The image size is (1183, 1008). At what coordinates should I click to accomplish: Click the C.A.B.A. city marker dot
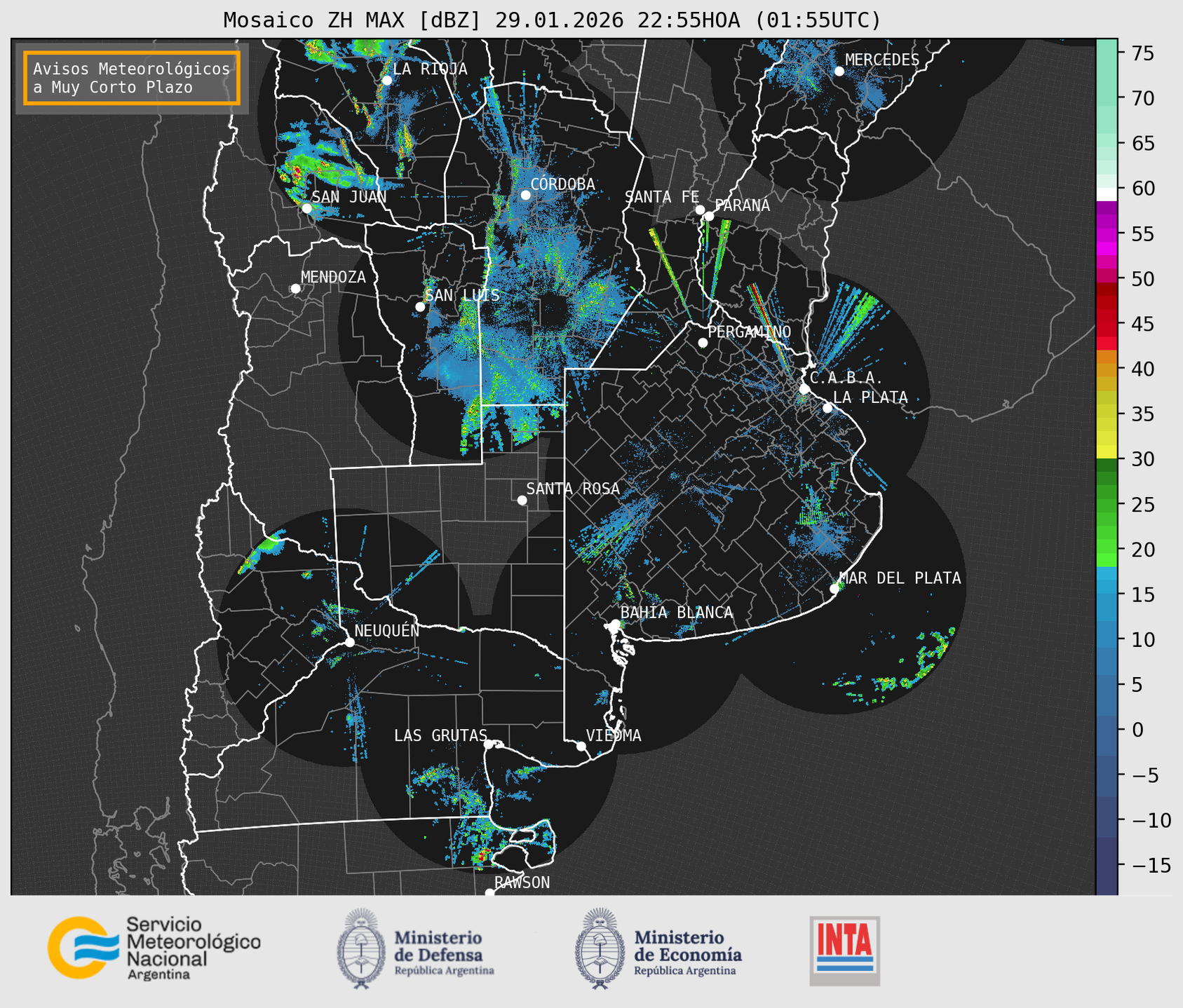point(804,389)
